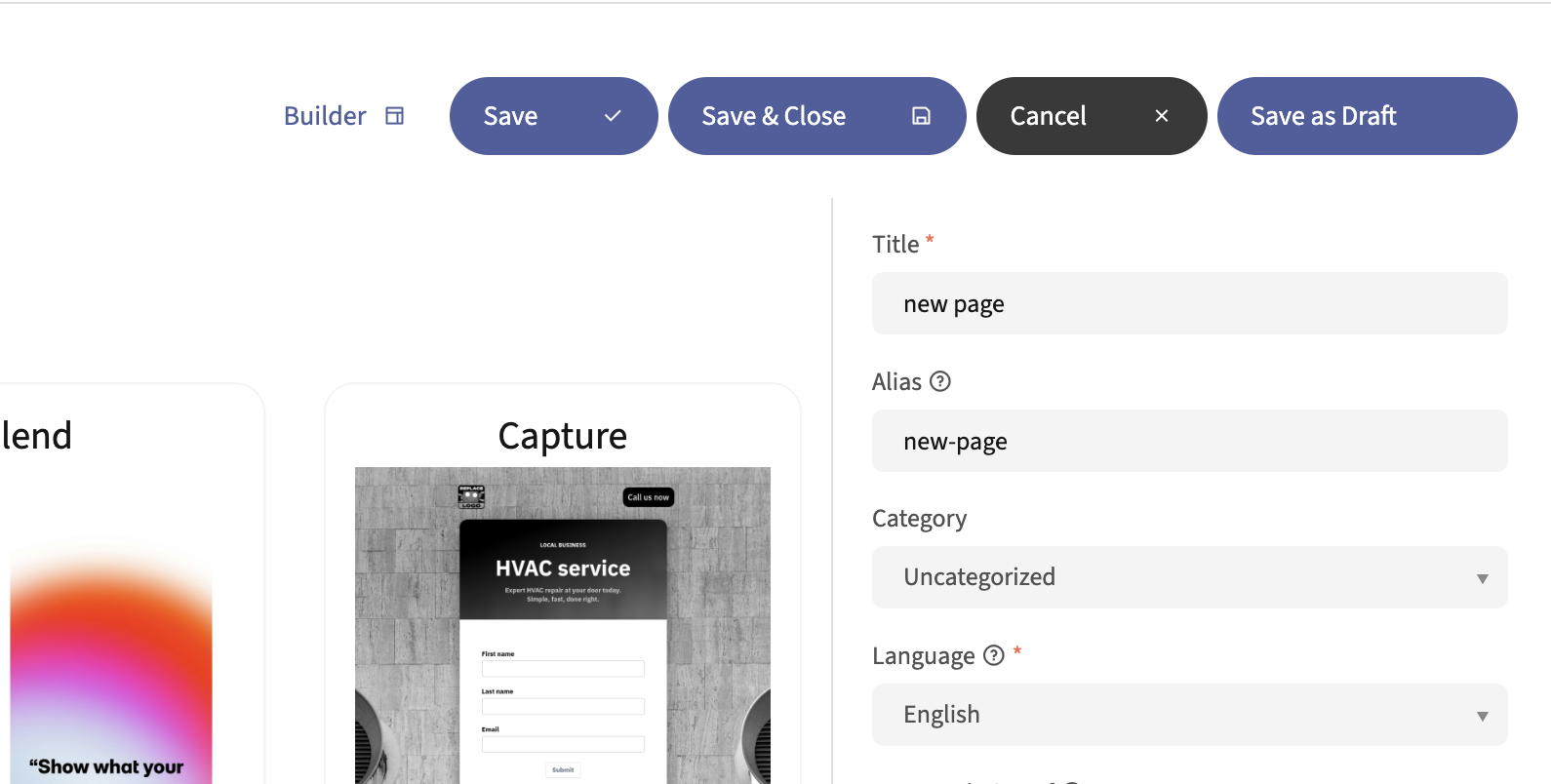This screenshot has width=1551, height=784.
Task: Click the Save & Close button label
Action: pyautogui.click(x=774, y=116)
